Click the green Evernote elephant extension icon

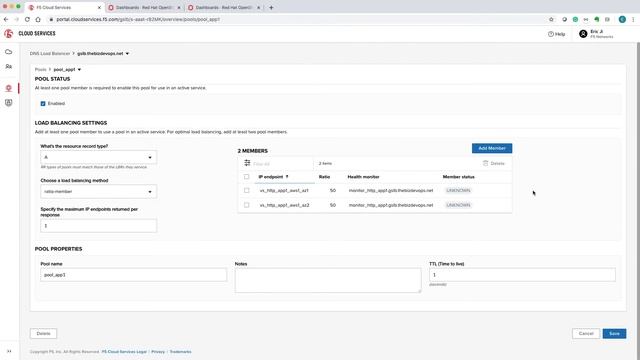(x=597, y=19)
